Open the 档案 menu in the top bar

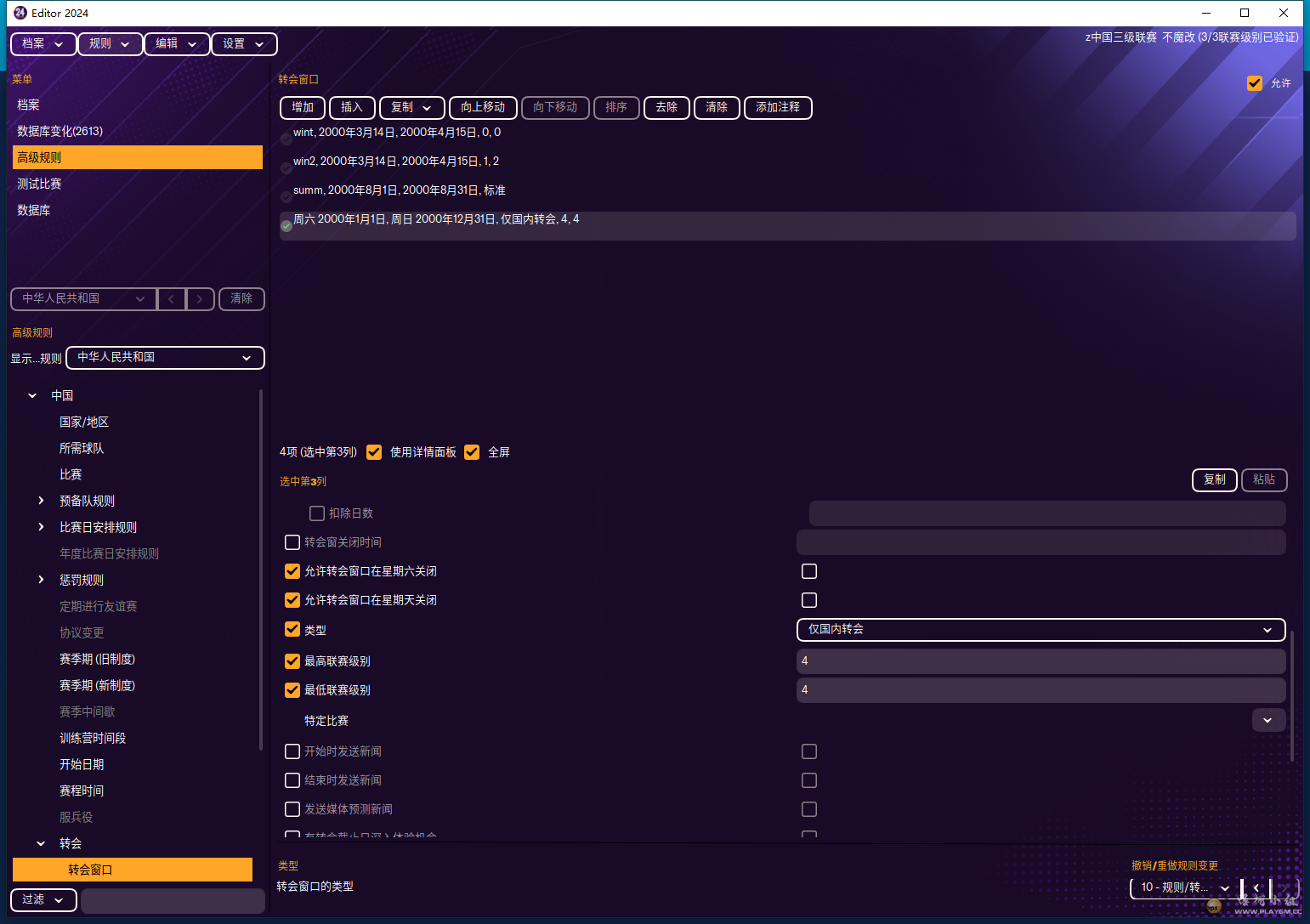(x=43, y=44)
